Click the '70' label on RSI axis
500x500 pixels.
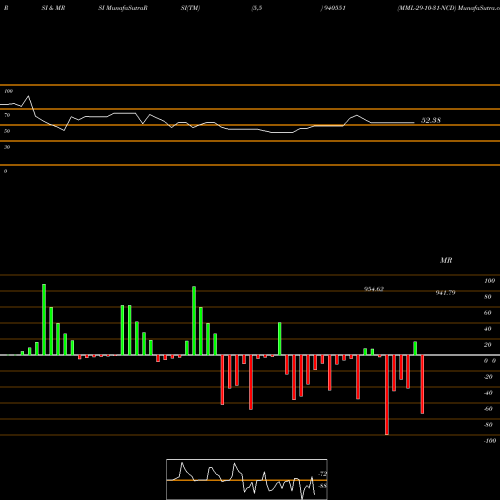point(7,115)
